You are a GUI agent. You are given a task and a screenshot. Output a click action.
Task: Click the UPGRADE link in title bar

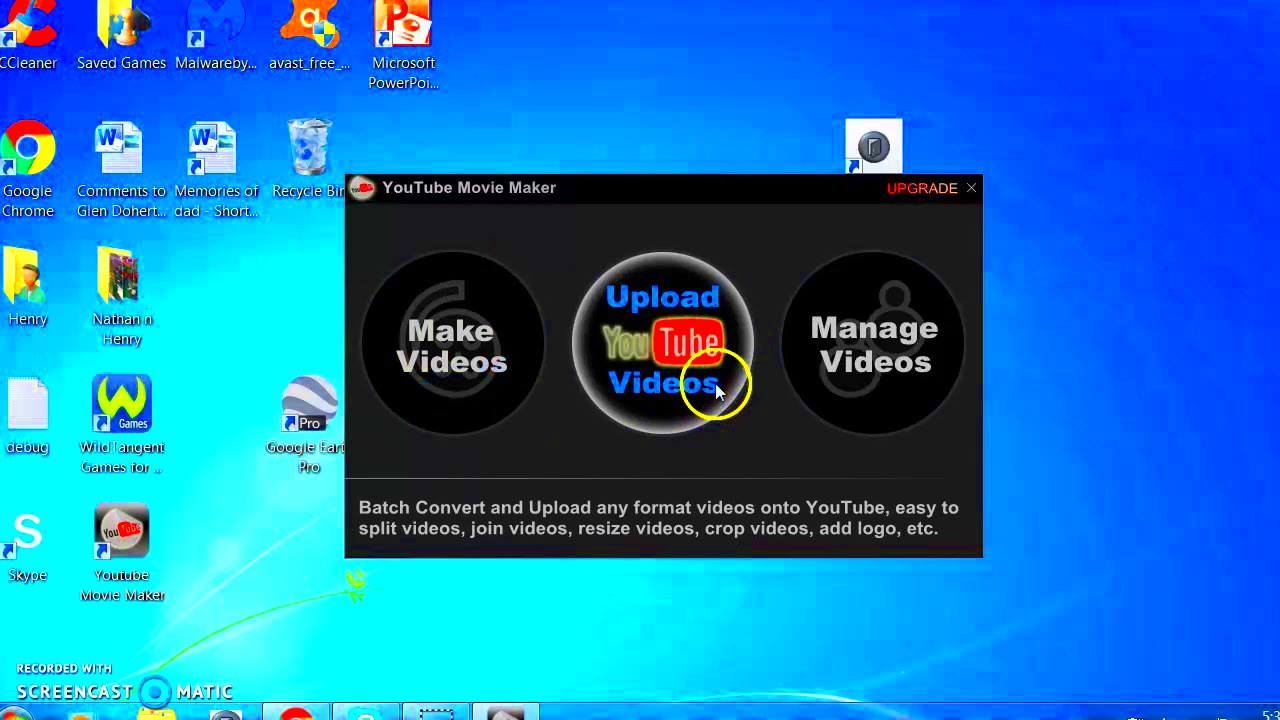[922, 188]
